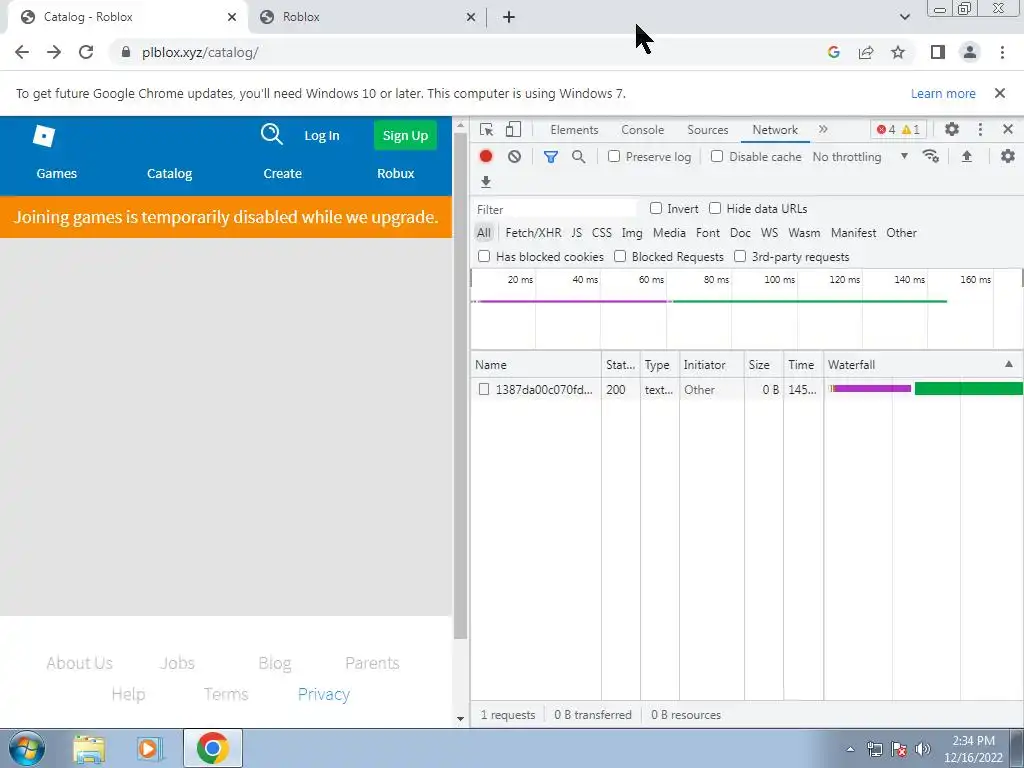Close the DevTools panel
This screenshot has width=1024, height=768.
(1008, 129)
